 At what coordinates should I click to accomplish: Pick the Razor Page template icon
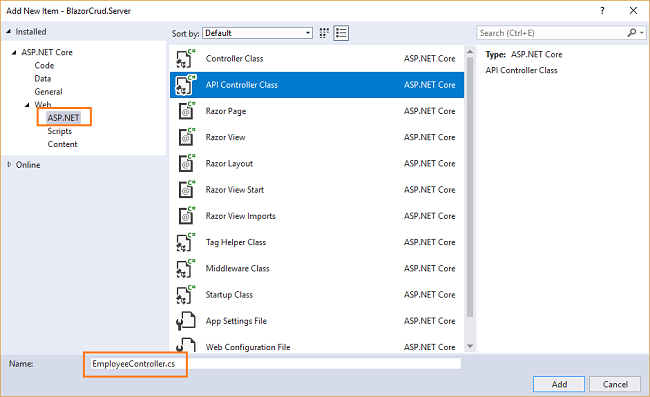click(186, 111)
